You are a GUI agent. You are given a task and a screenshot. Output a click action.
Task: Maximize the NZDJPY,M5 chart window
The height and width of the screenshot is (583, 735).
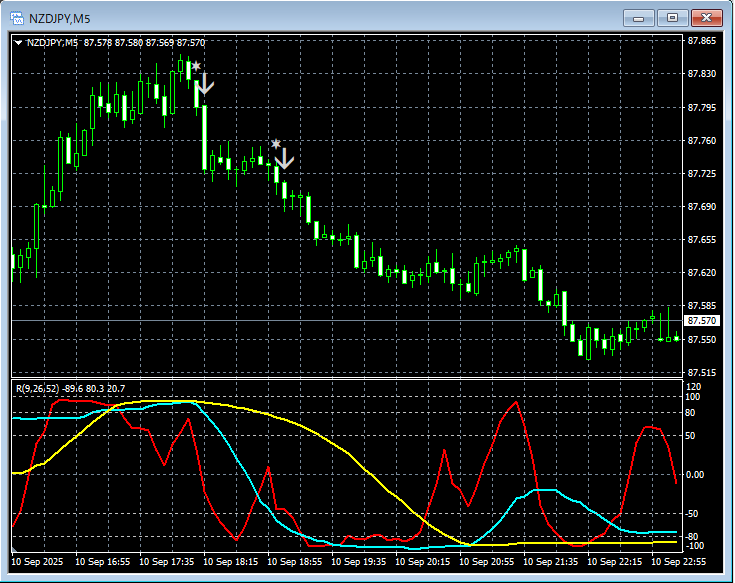(x=672, y=17)
